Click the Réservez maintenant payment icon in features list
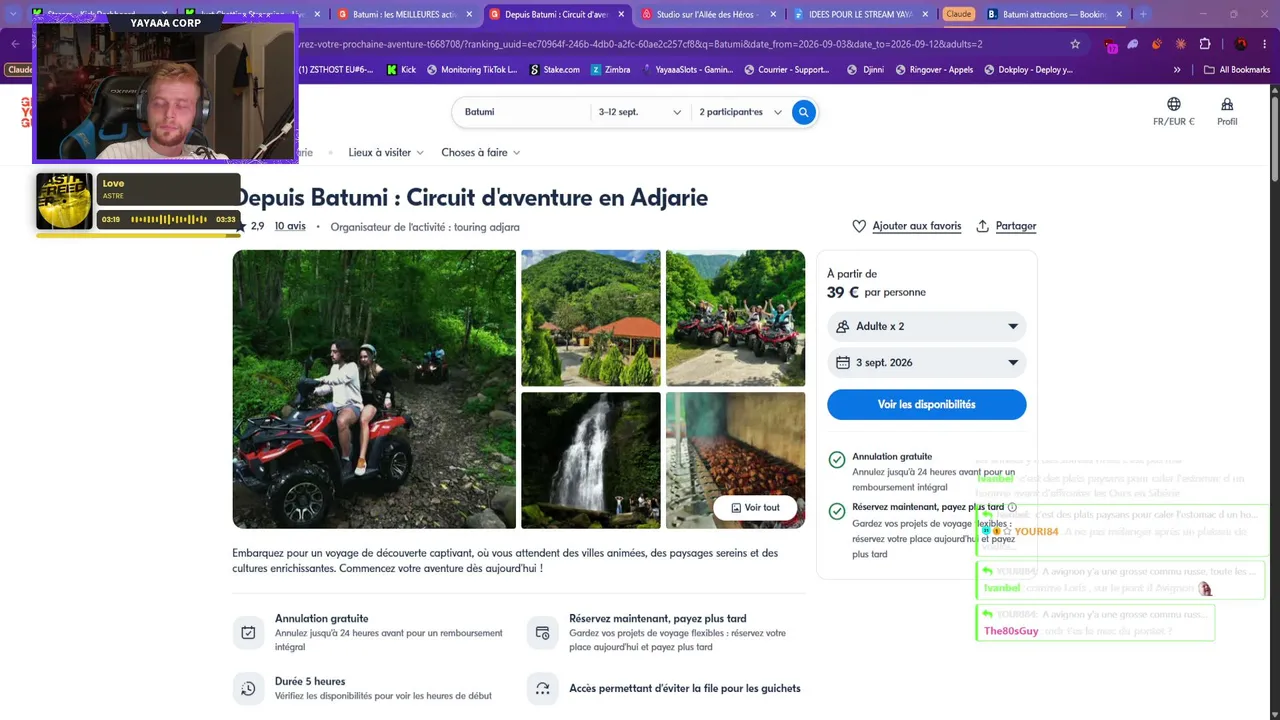 click(542, 633)
